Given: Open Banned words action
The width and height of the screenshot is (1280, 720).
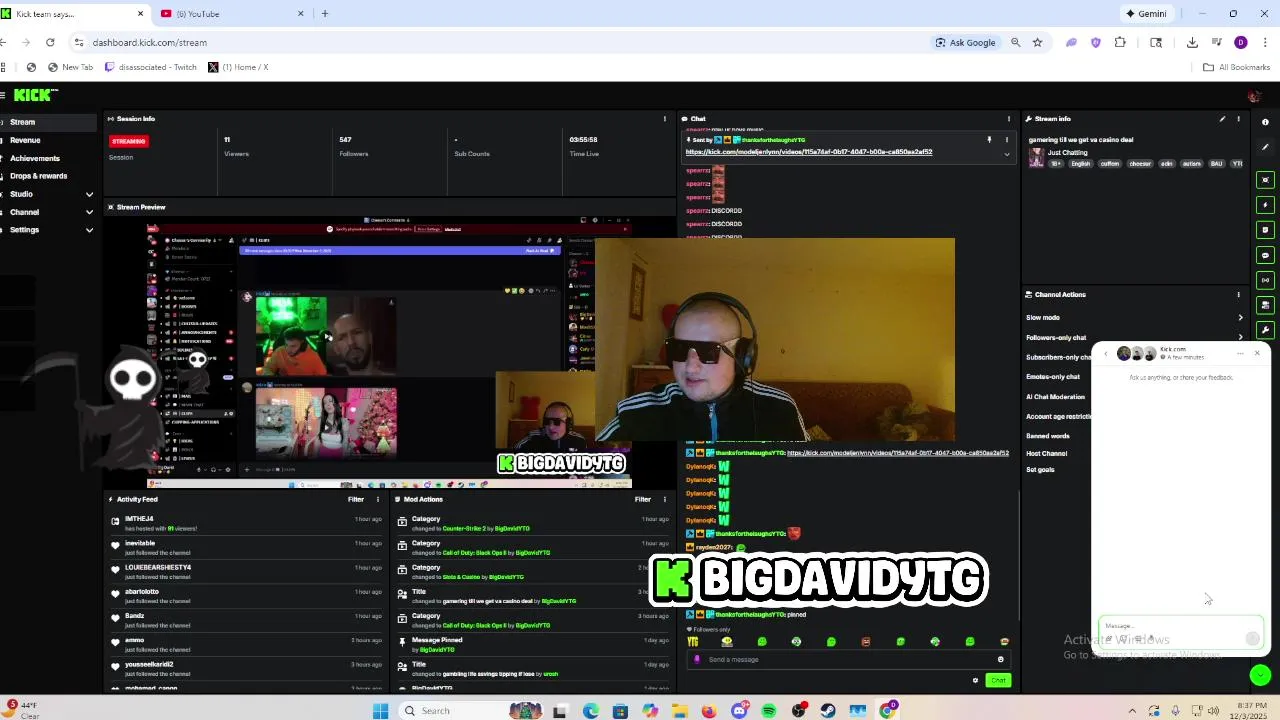Looking at the screenshot, I should (1048, 436).
